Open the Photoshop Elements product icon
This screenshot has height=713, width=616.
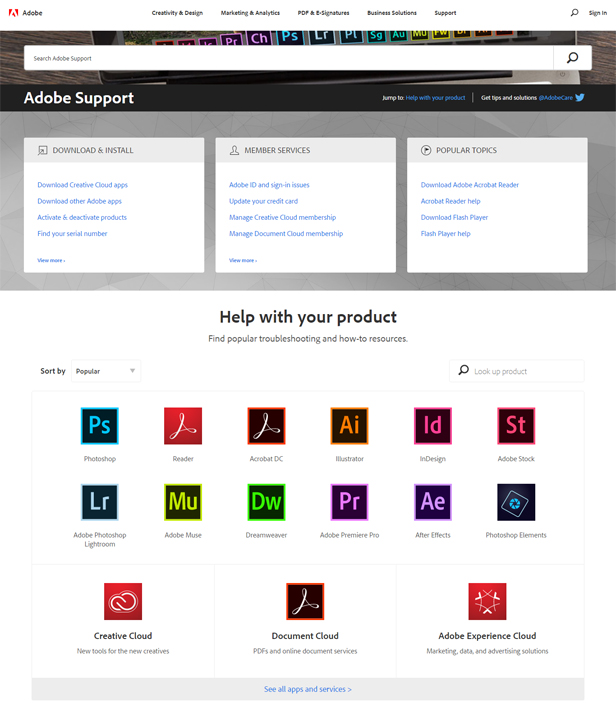(x=516, y=502)
